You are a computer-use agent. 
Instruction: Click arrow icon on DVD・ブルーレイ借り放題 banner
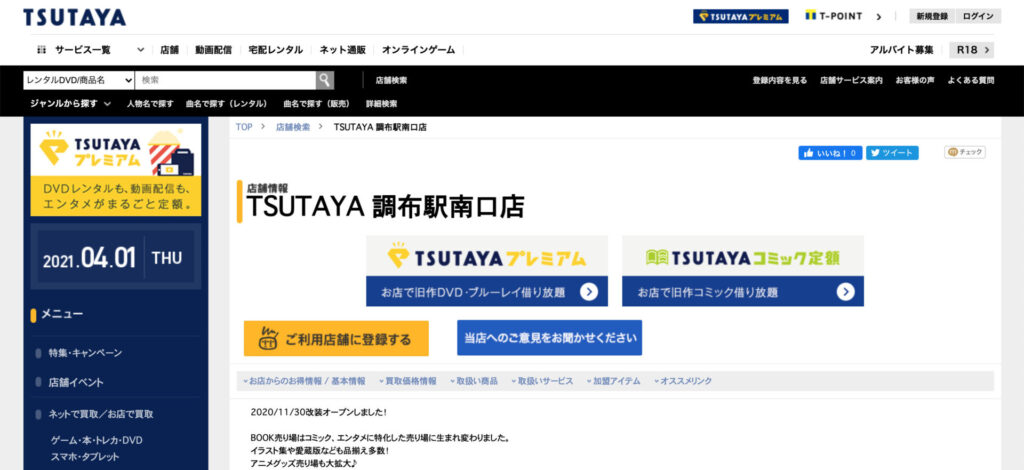point(588,291)
